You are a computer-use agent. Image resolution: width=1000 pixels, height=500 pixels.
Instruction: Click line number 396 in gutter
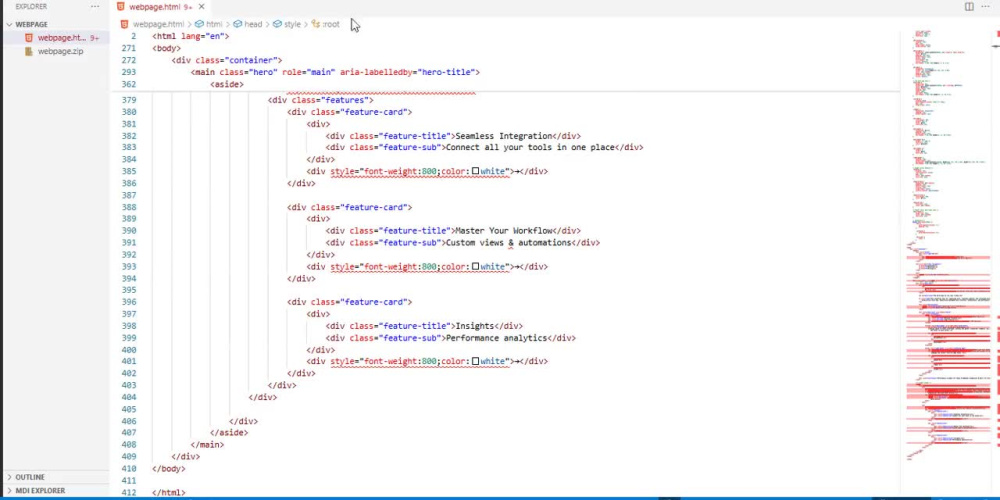pyautogui.click(x=129, y=302)
